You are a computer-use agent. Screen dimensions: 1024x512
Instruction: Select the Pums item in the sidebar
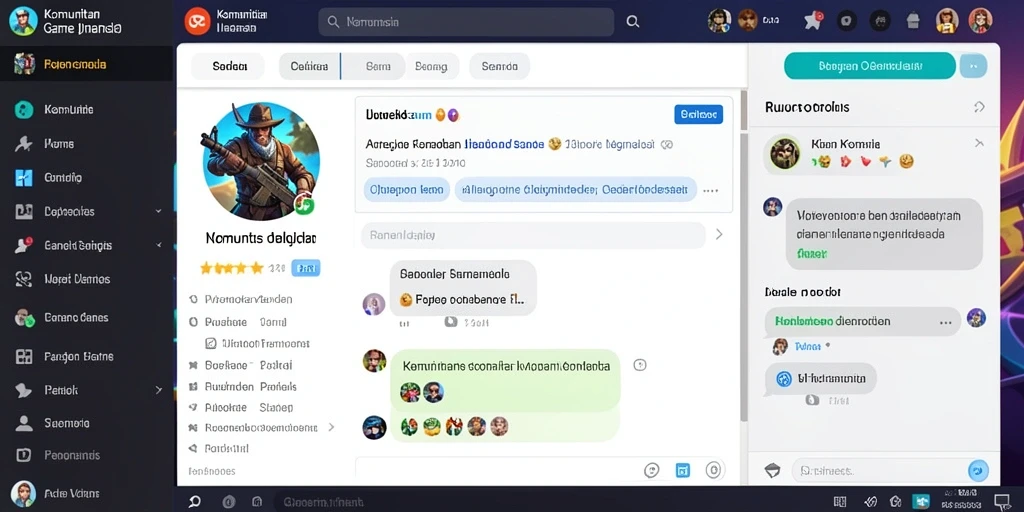point(59,144)
